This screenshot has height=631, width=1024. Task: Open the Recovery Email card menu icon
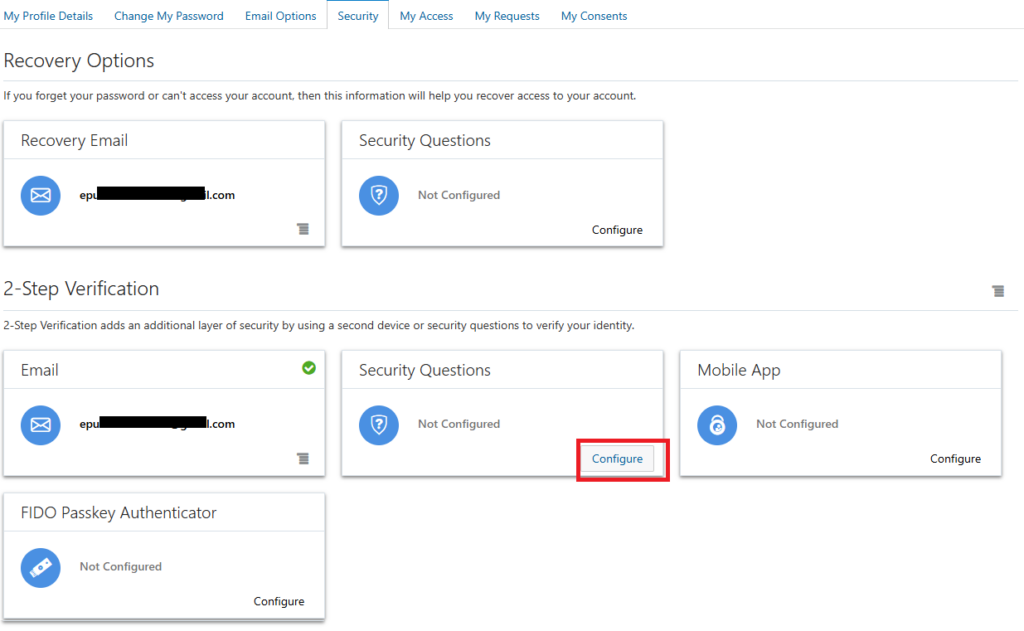[x=303, y=229]
